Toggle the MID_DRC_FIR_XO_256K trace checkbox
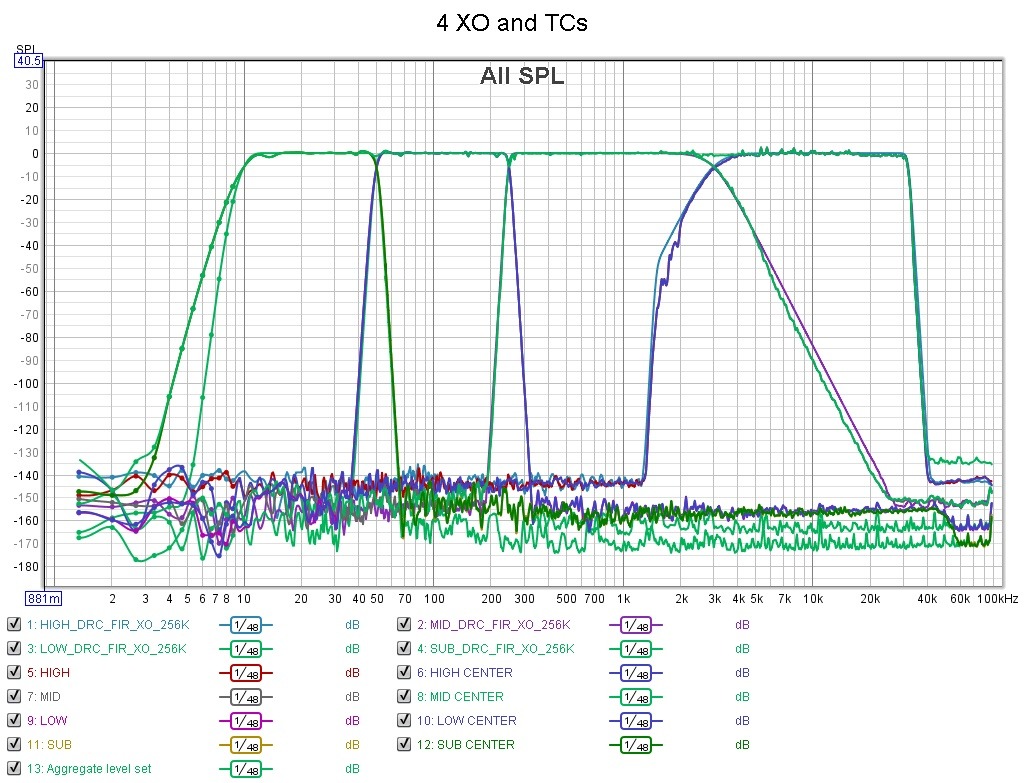Viewport: 1024px width, 783px height. click(x=404, y=624)
